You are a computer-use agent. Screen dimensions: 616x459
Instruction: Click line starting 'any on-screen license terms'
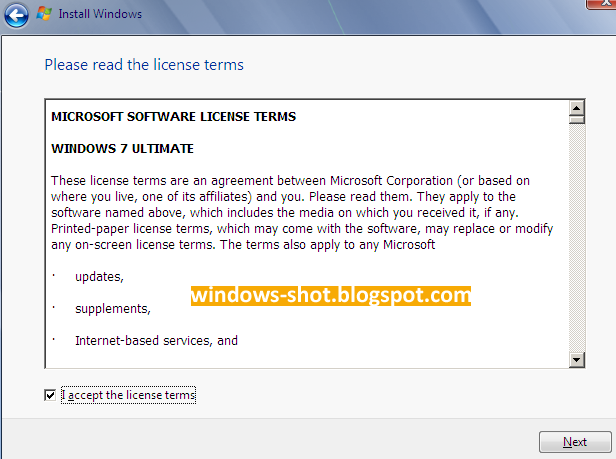(243, 245)
